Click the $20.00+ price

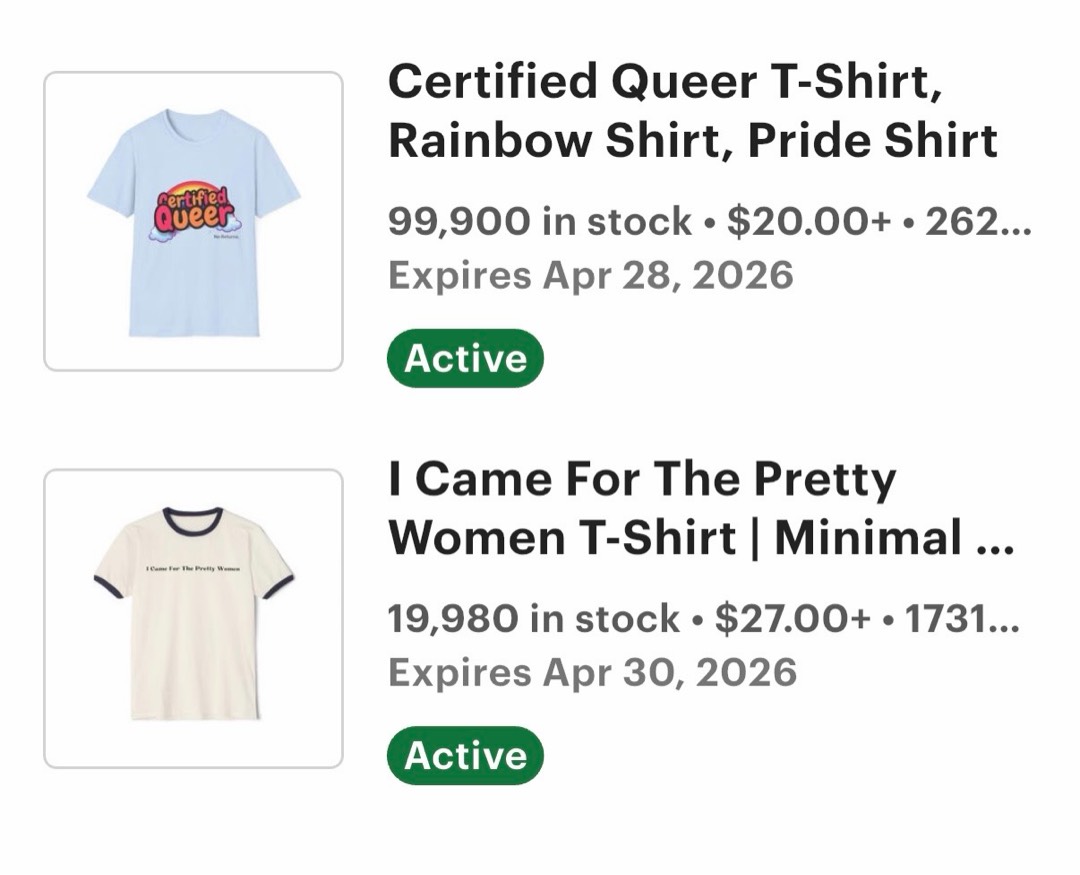coord(809,221)
